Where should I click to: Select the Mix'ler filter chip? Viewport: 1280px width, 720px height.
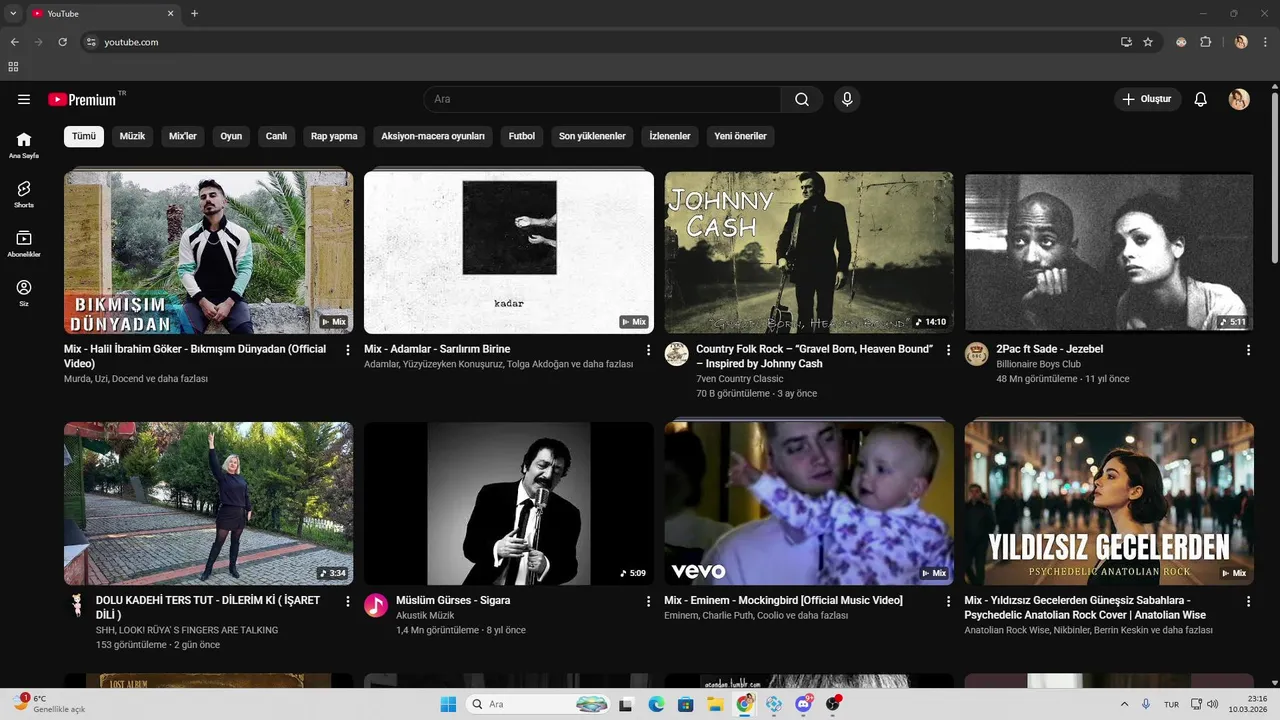[x=183, y=136]
